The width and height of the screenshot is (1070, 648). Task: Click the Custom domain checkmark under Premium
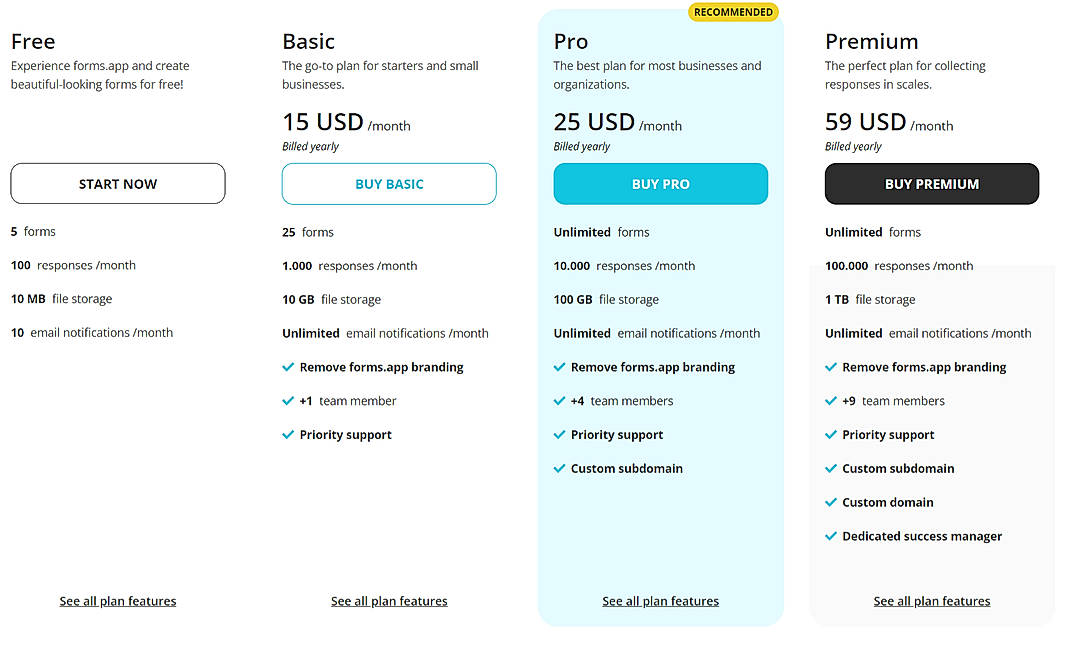(x=831, y=502)
